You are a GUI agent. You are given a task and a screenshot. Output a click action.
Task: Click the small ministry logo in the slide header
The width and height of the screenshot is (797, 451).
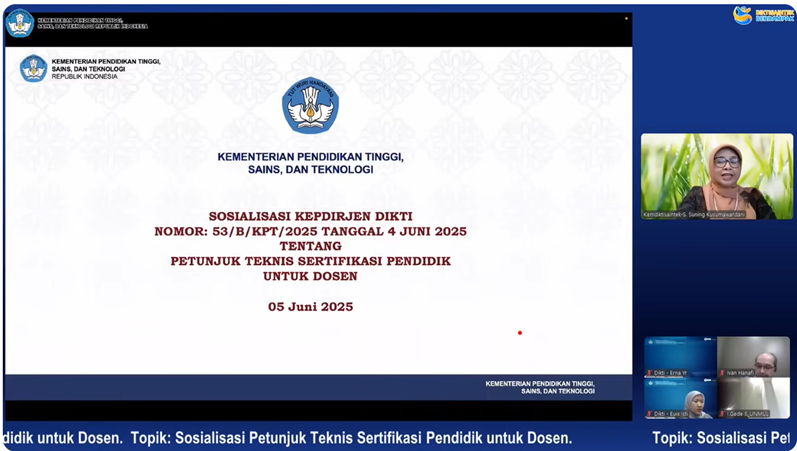coord(34,68)
